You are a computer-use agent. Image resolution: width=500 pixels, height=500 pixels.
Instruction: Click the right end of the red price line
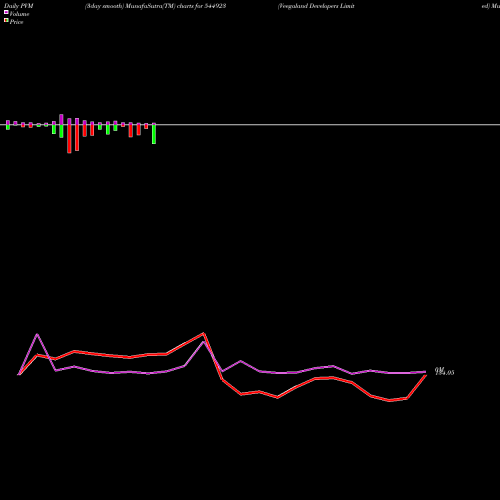(x=426, y=376)
